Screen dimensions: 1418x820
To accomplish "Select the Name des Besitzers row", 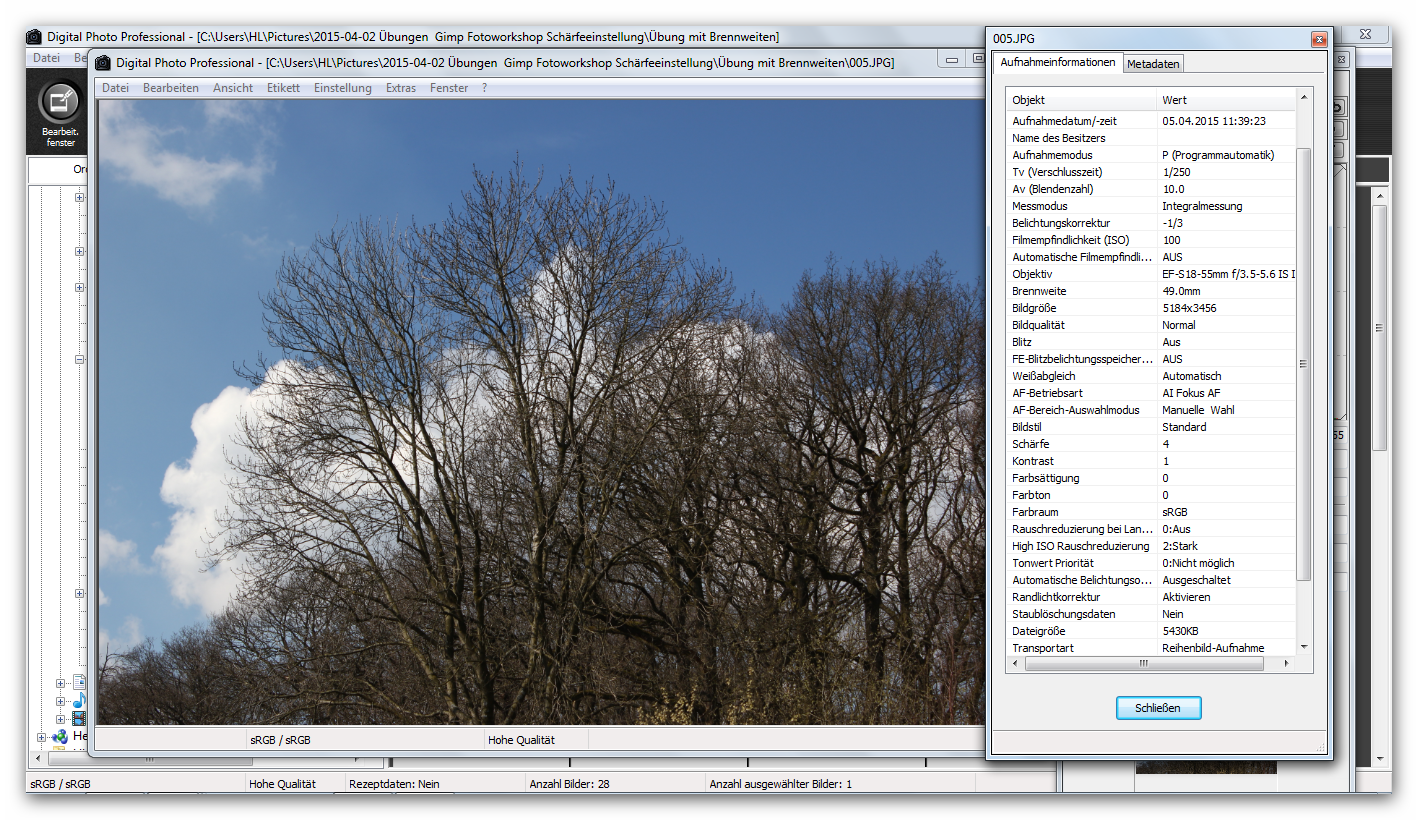I will tap(1151, 138).
